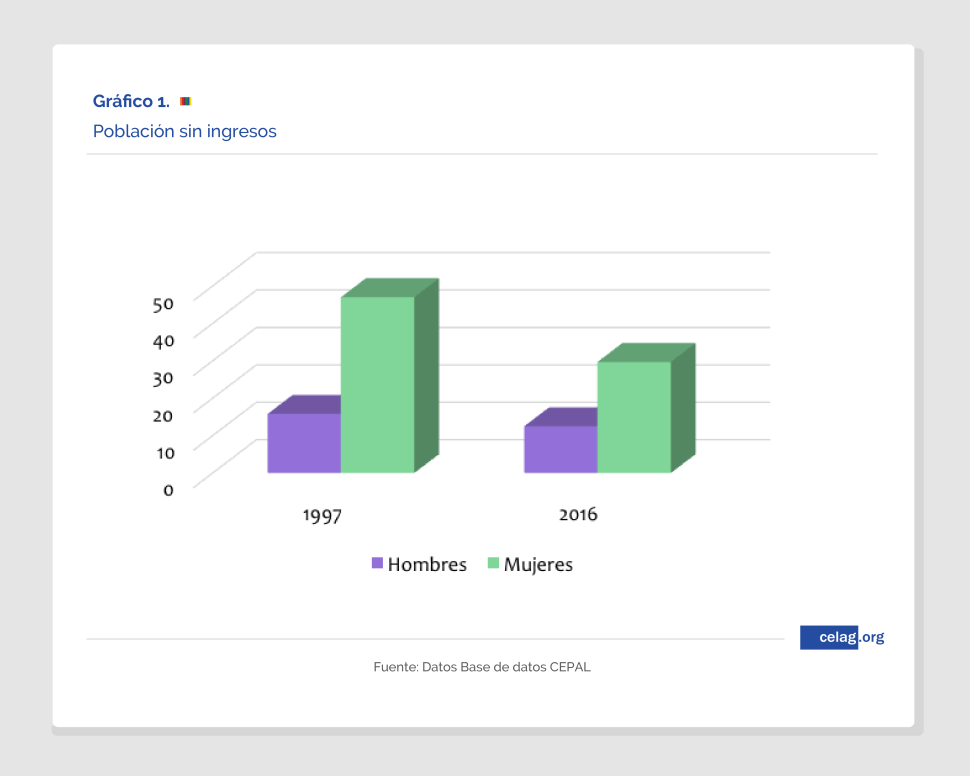This screenshot has width=970, height=776.
Task: Open the celag.org logo link
Action: (841, 637)
